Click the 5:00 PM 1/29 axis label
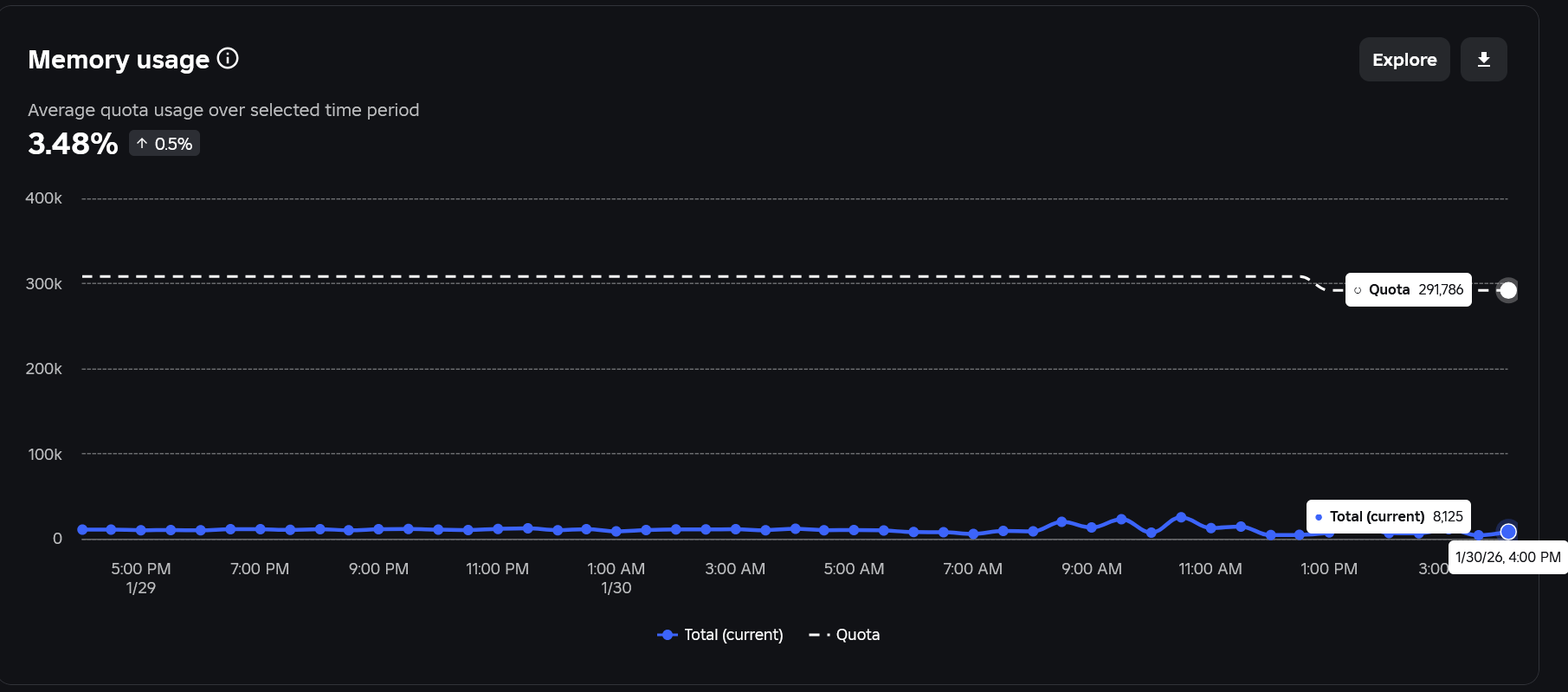This screenshot has width=1568, height=692. coord(141,578)
